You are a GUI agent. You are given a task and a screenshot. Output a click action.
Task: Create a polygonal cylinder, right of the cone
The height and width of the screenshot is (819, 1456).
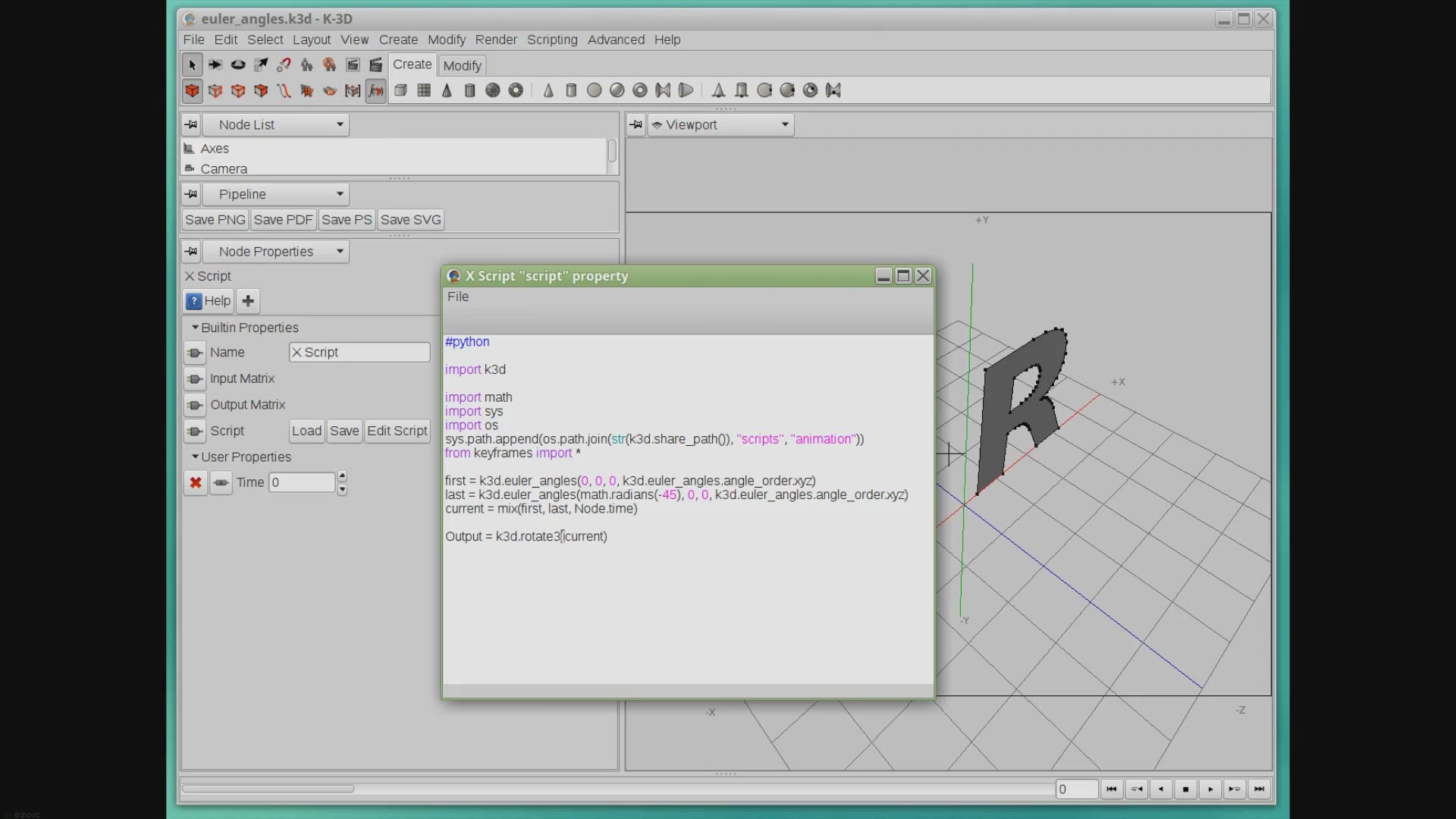pos(469,91)
